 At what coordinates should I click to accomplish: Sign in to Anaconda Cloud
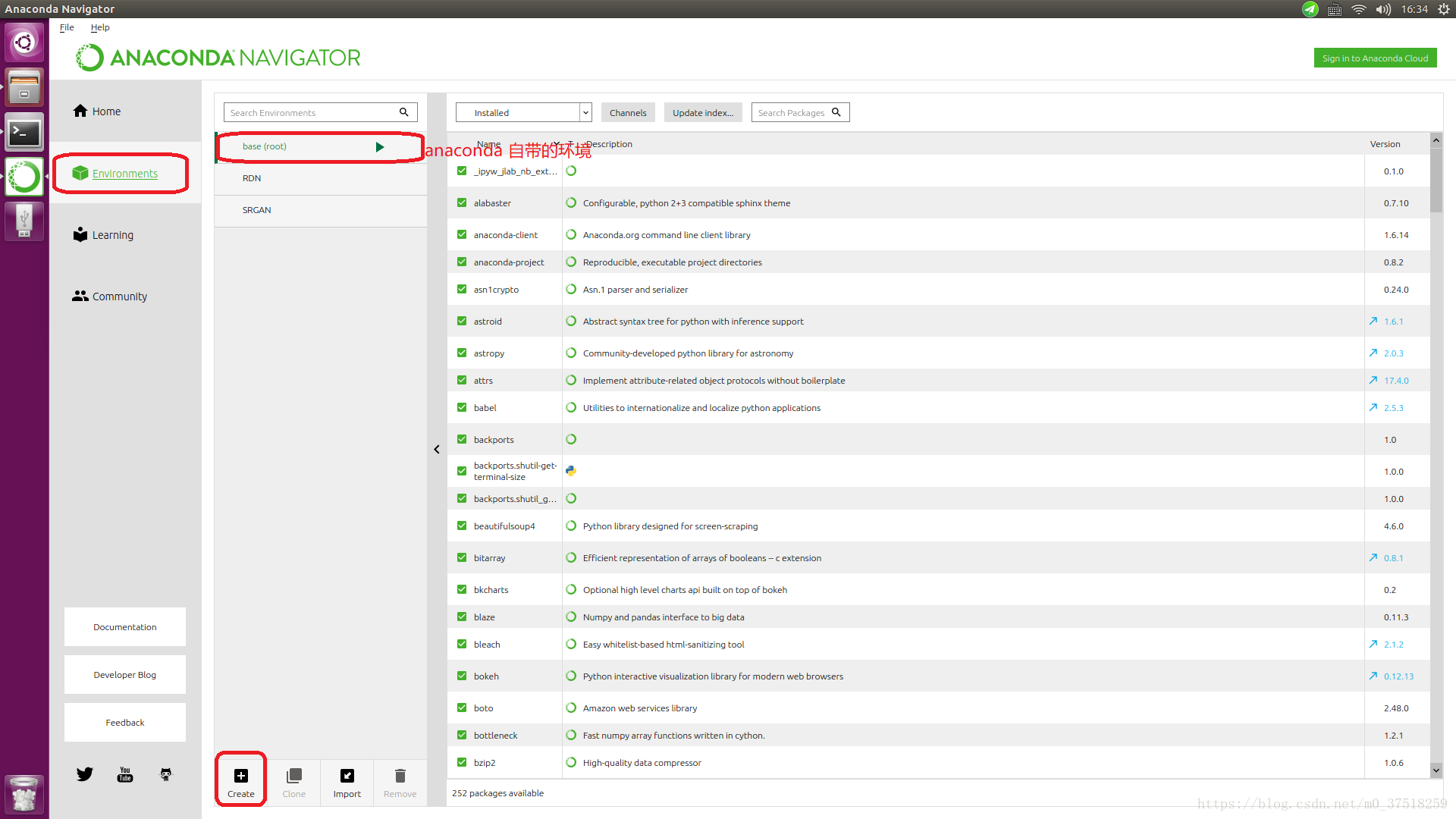point(1375,58)
